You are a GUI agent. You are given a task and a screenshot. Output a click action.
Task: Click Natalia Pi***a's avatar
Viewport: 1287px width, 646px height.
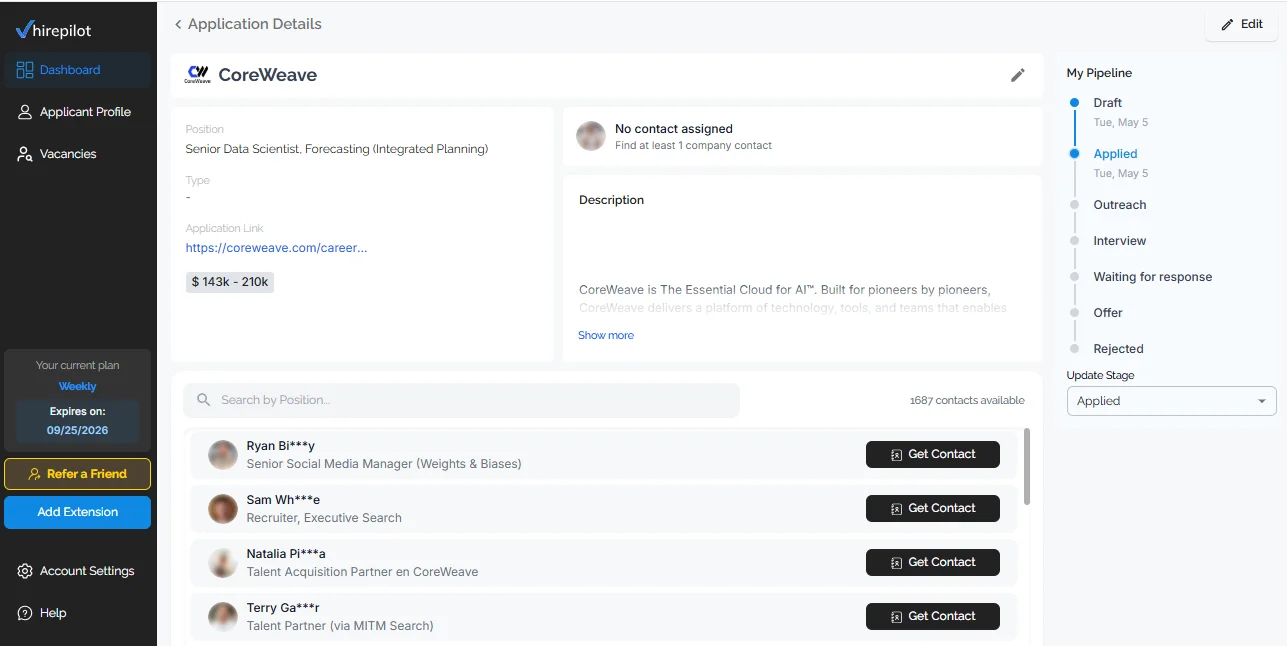click(222, 563)
